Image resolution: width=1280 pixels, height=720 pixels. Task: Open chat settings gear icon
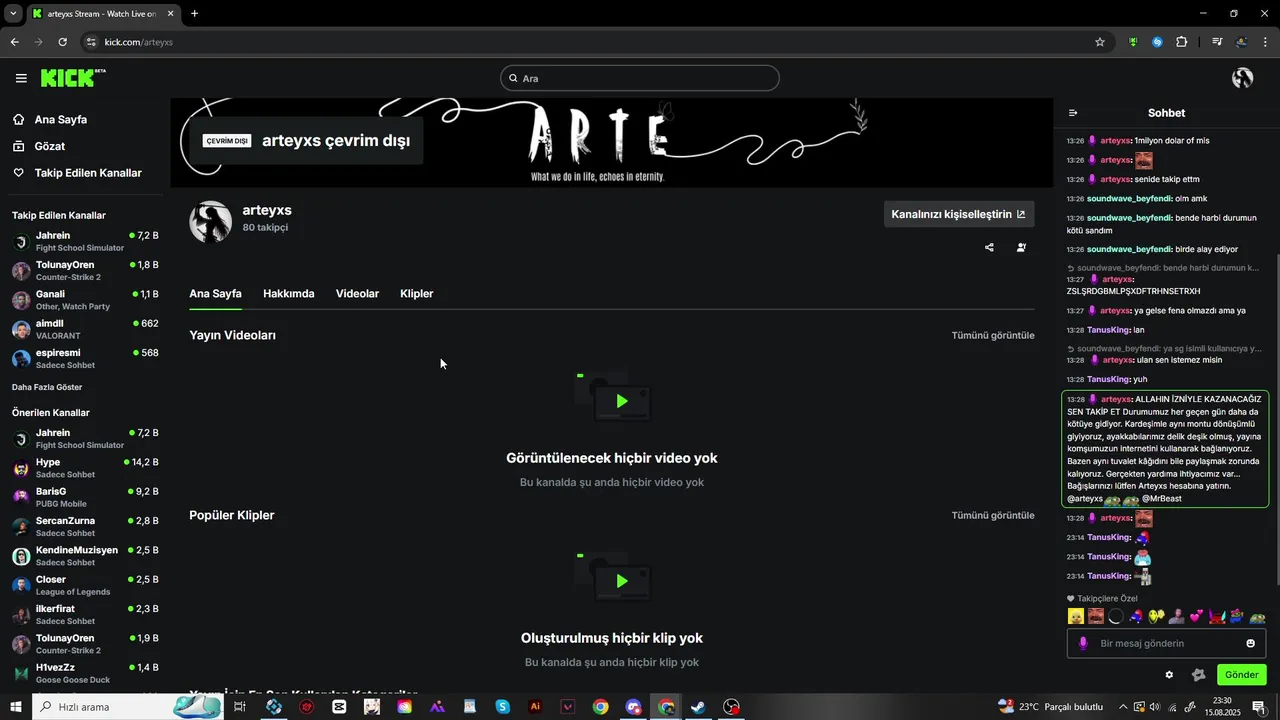[1169, 675]
